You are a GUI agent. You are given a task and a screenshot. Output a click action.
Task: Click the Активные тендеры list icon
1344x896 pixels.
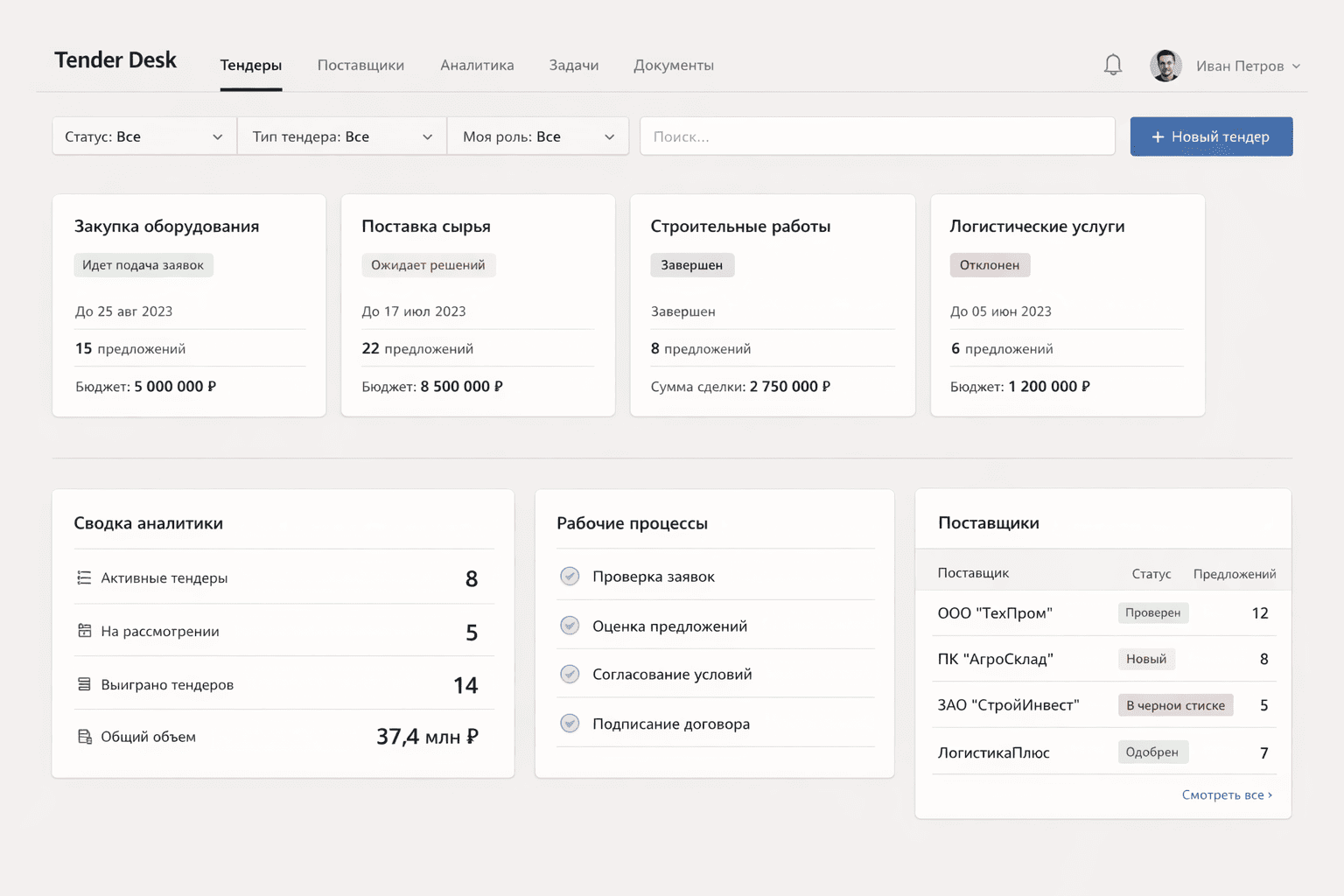tap(84, 577)
